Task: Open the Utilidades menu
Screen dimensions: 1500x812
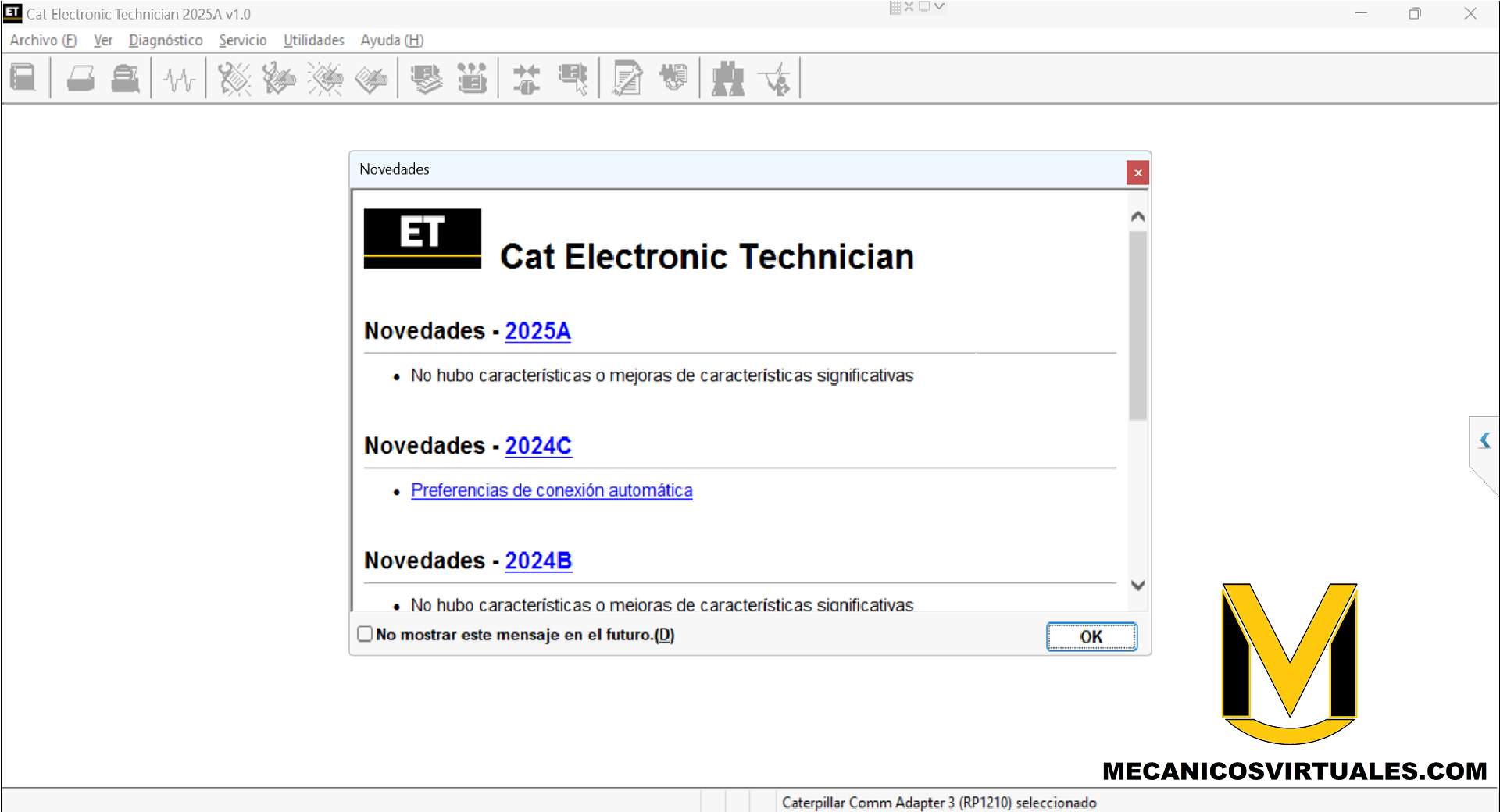Action: click(313, 40)
